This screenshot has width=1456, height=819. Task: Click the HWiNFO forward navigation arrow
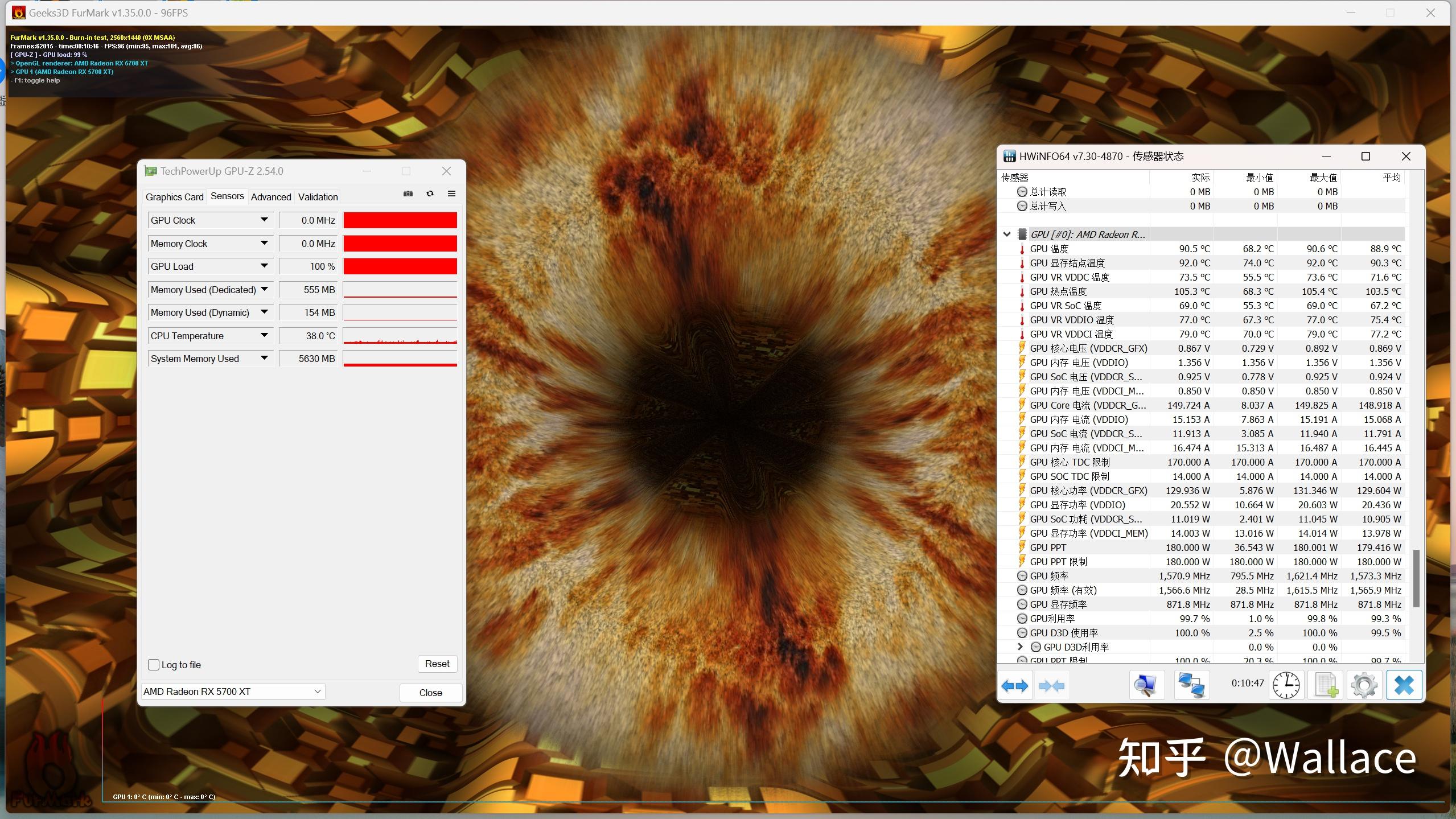coord(1024,685)
